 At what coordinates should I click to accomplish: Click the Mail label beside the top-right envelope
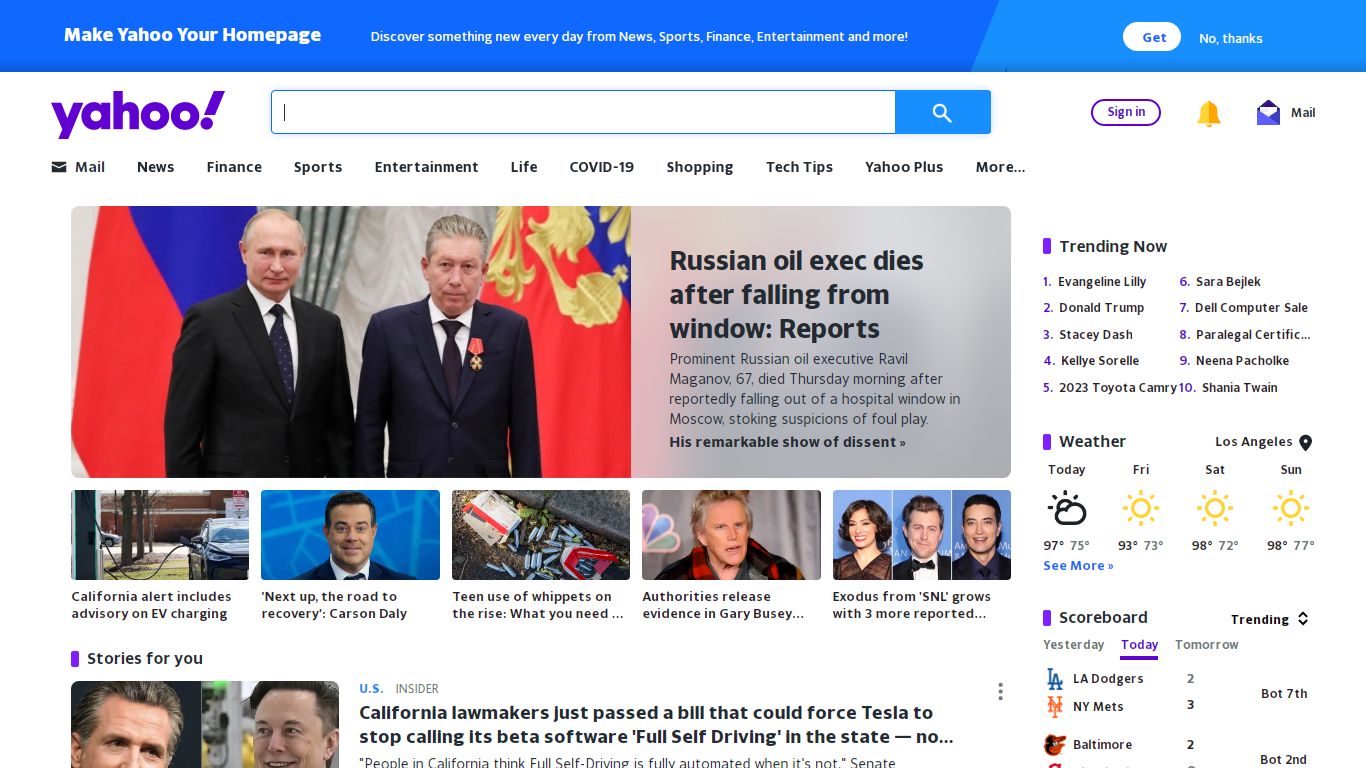click(x=1303, y=113)
